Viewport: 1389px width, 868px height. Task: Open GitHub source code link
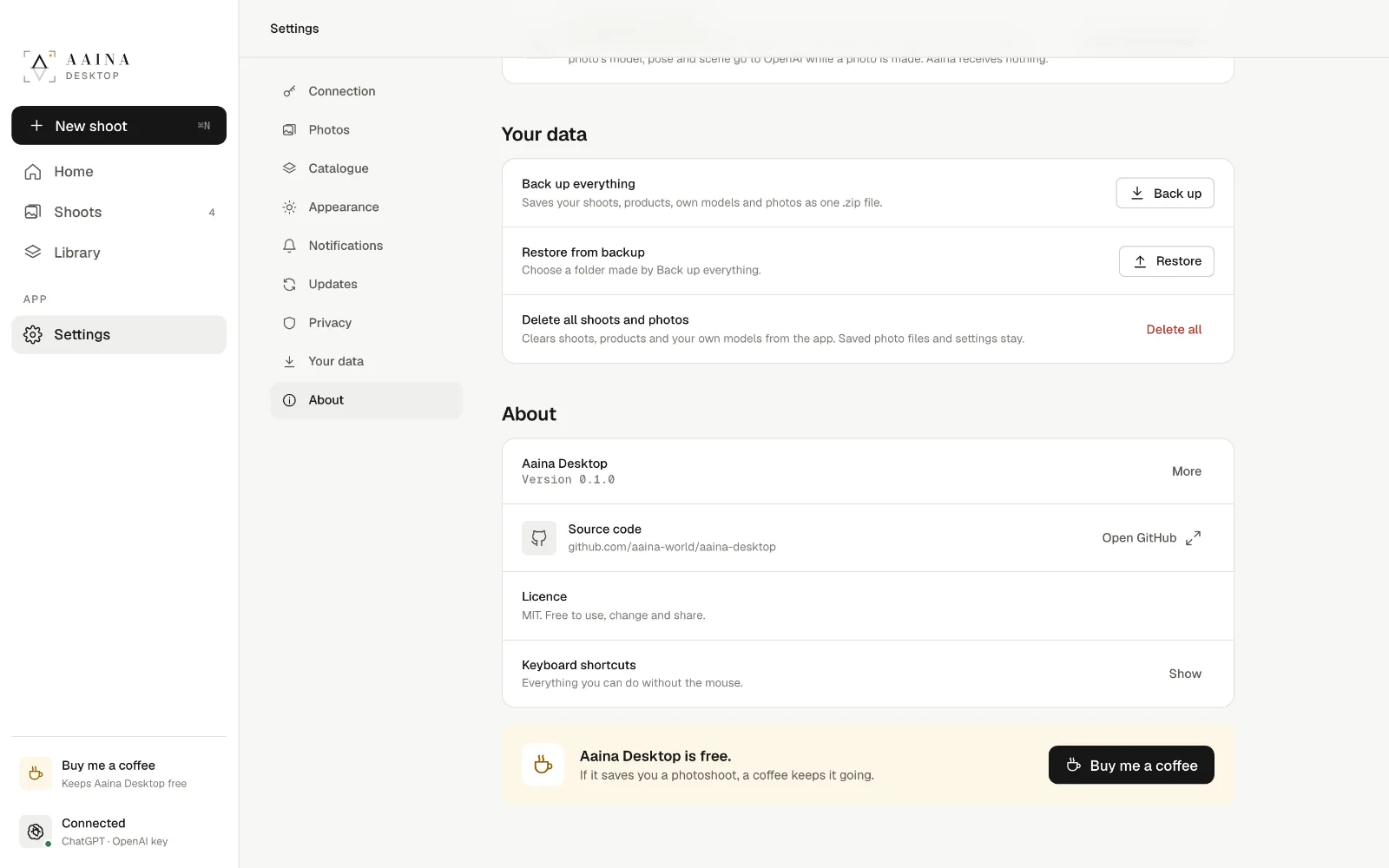1151,538
